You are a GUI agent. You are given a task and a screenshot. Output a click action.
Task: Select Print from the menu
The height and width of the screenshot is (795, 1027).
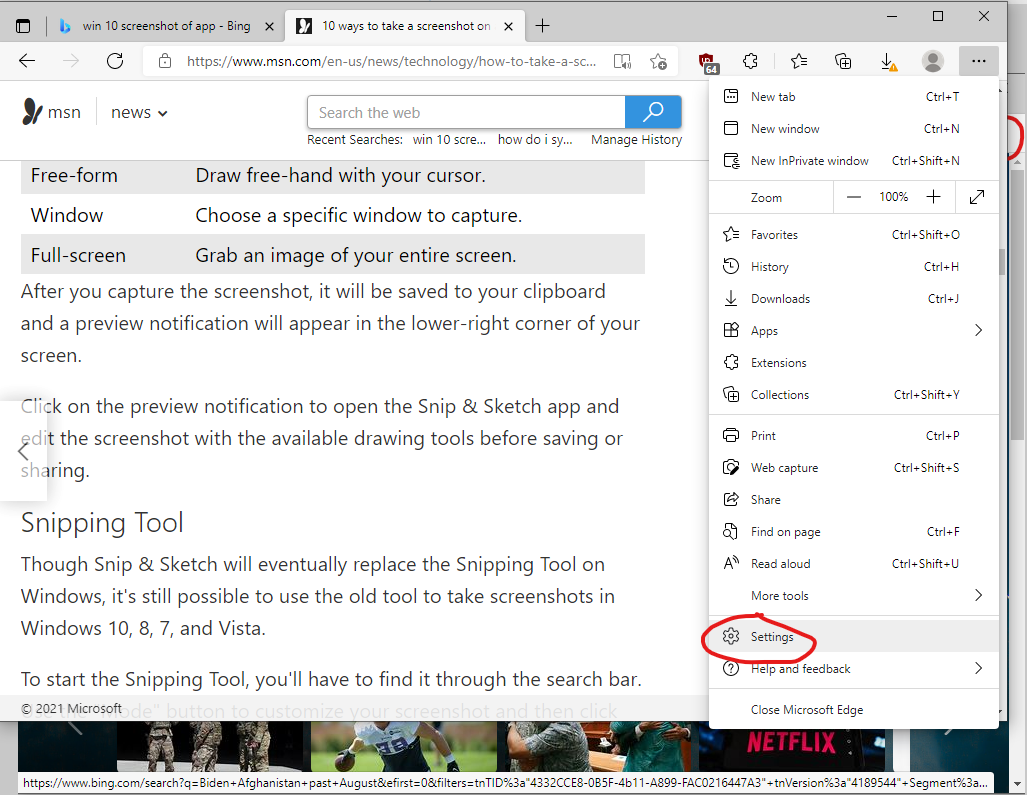point(853,436)
